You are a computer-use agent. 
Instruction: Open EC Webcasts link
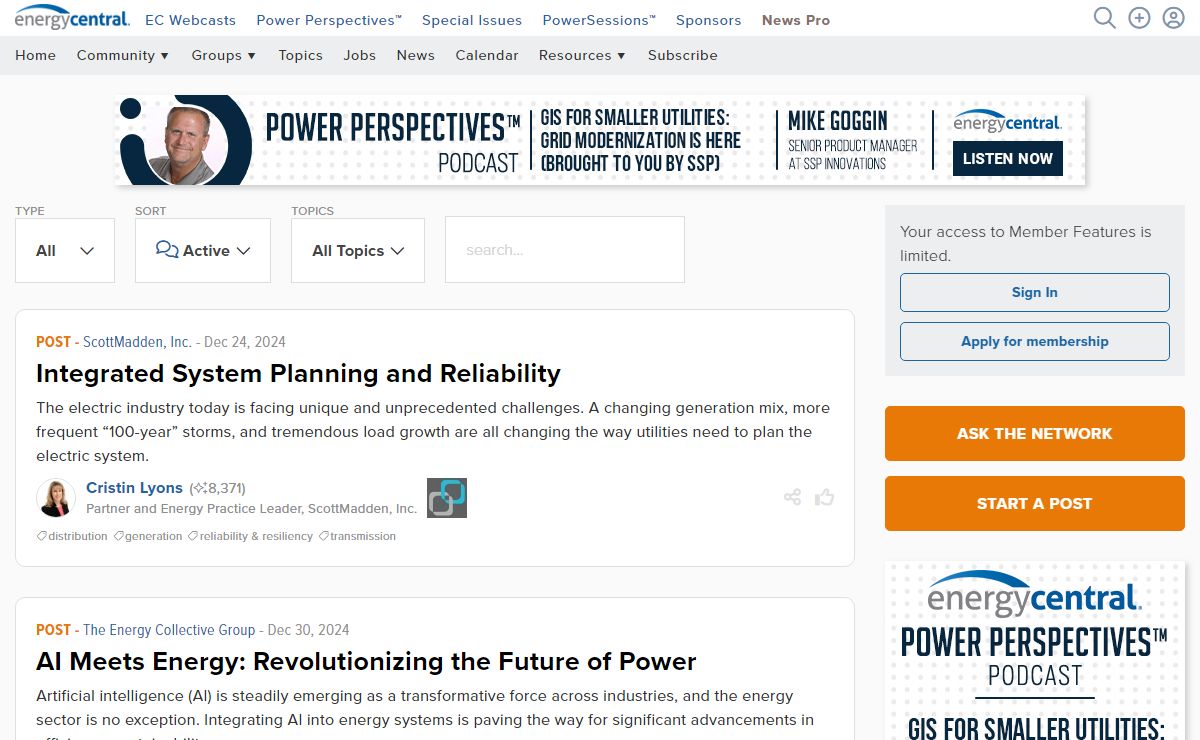coord(191,20)
